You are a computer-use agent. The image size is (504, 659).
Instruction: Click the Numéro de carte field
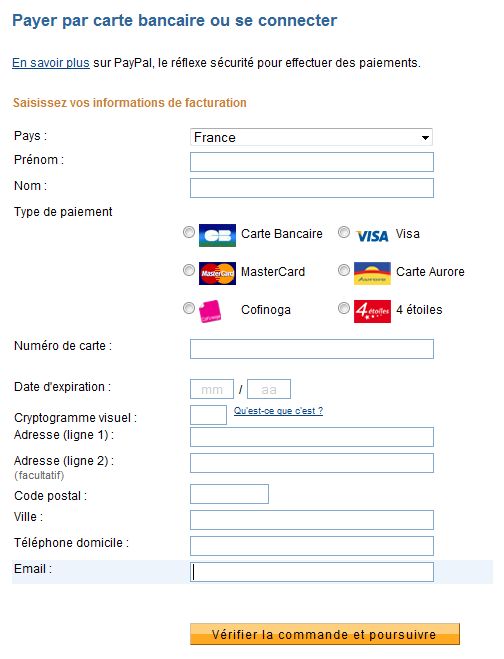[311, 349]
